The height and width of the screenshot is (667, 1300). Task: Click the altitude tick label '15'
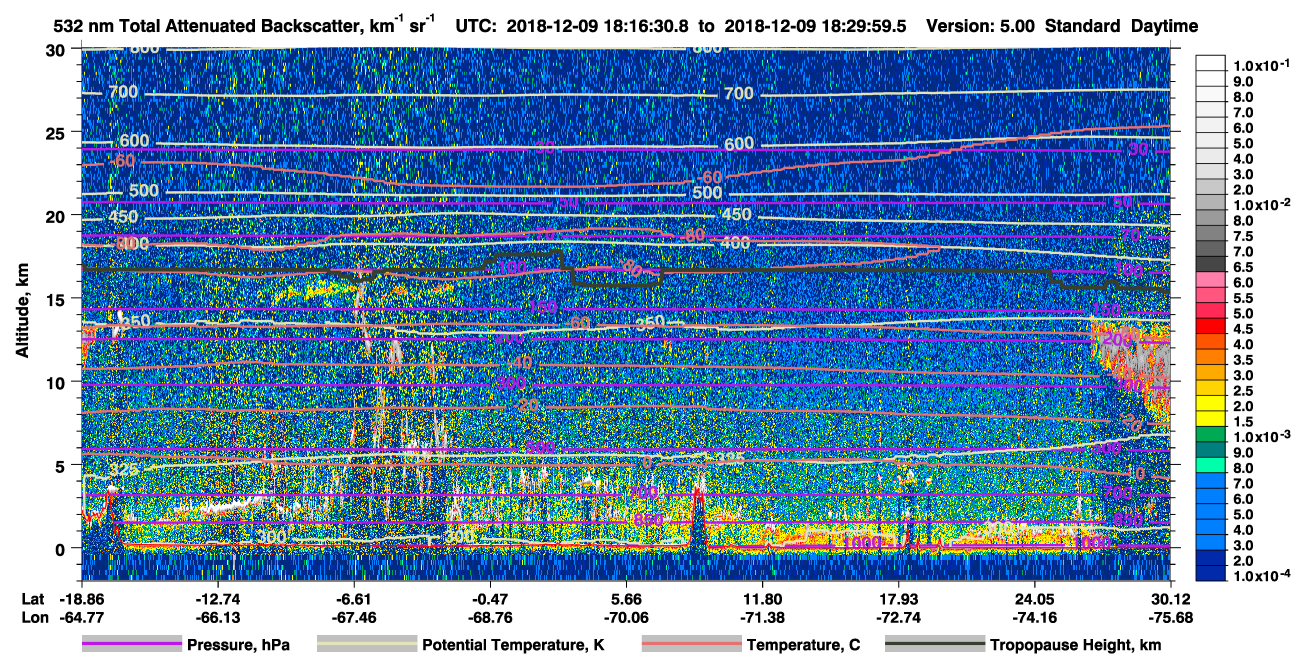point(57,298)
